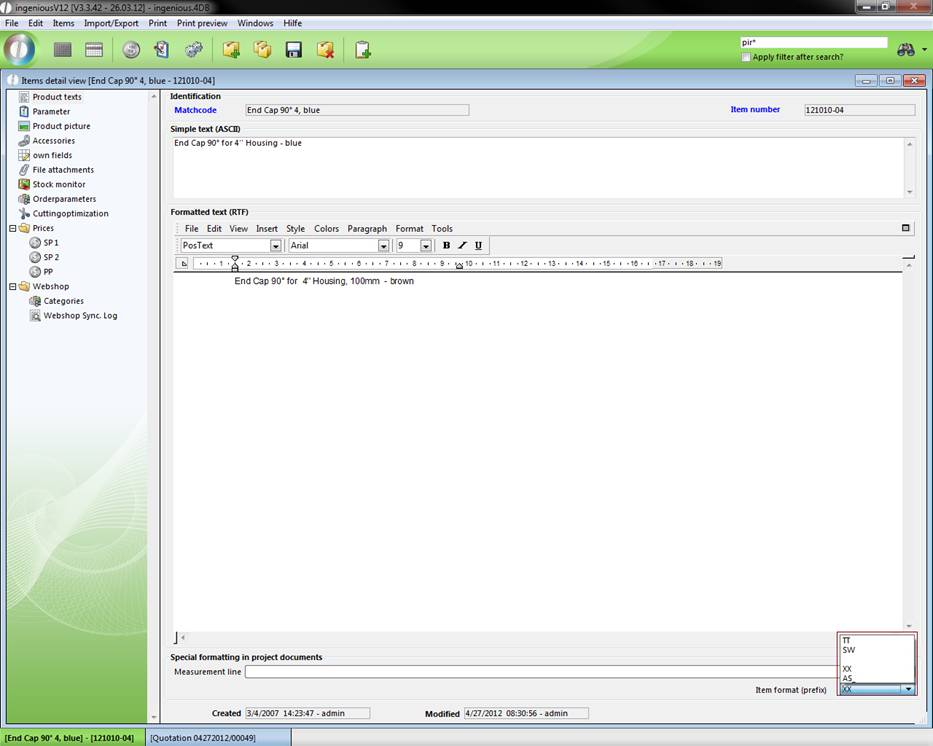Toggle bold formatting in RTF editor
Screen dimensions: 933x746
point(446,245)
